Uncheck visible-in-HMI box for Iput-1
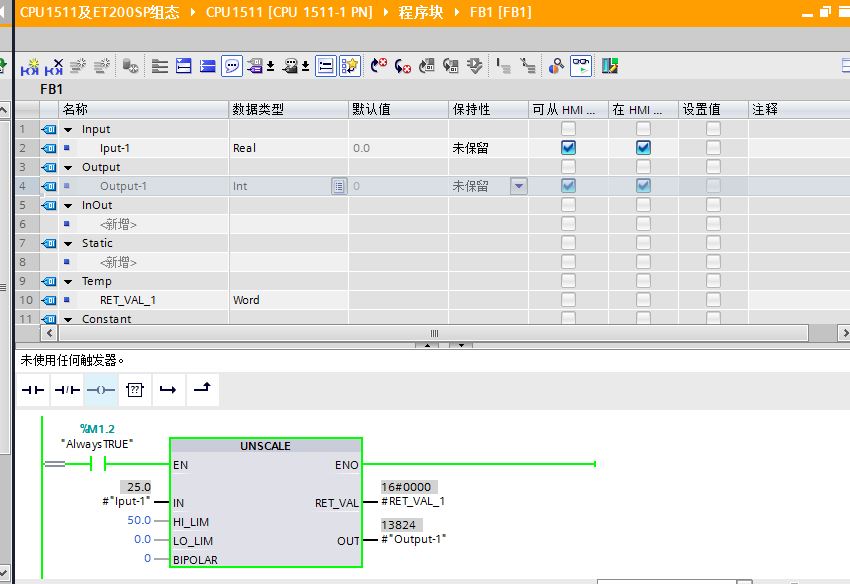 click(x=643, y=147)
